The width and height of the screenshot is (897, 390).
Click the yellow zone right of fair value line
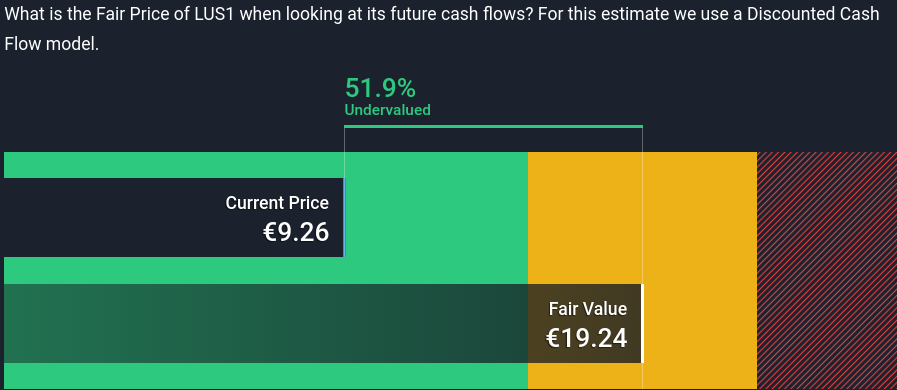click(x=700, y=270)
